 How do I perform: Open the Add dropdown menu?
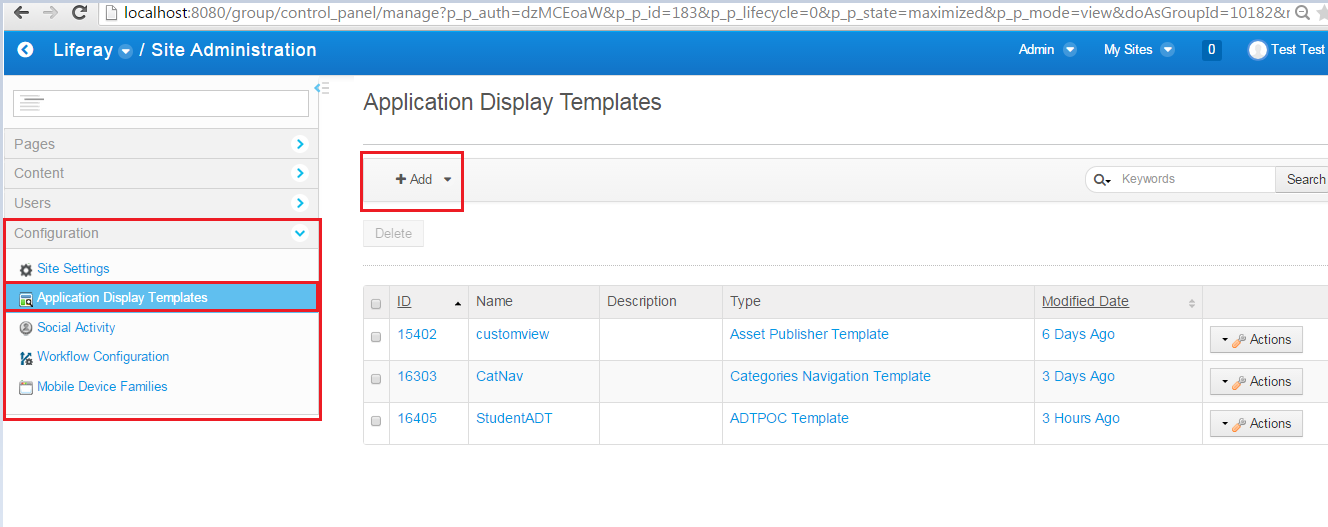(x=423, y=180)
